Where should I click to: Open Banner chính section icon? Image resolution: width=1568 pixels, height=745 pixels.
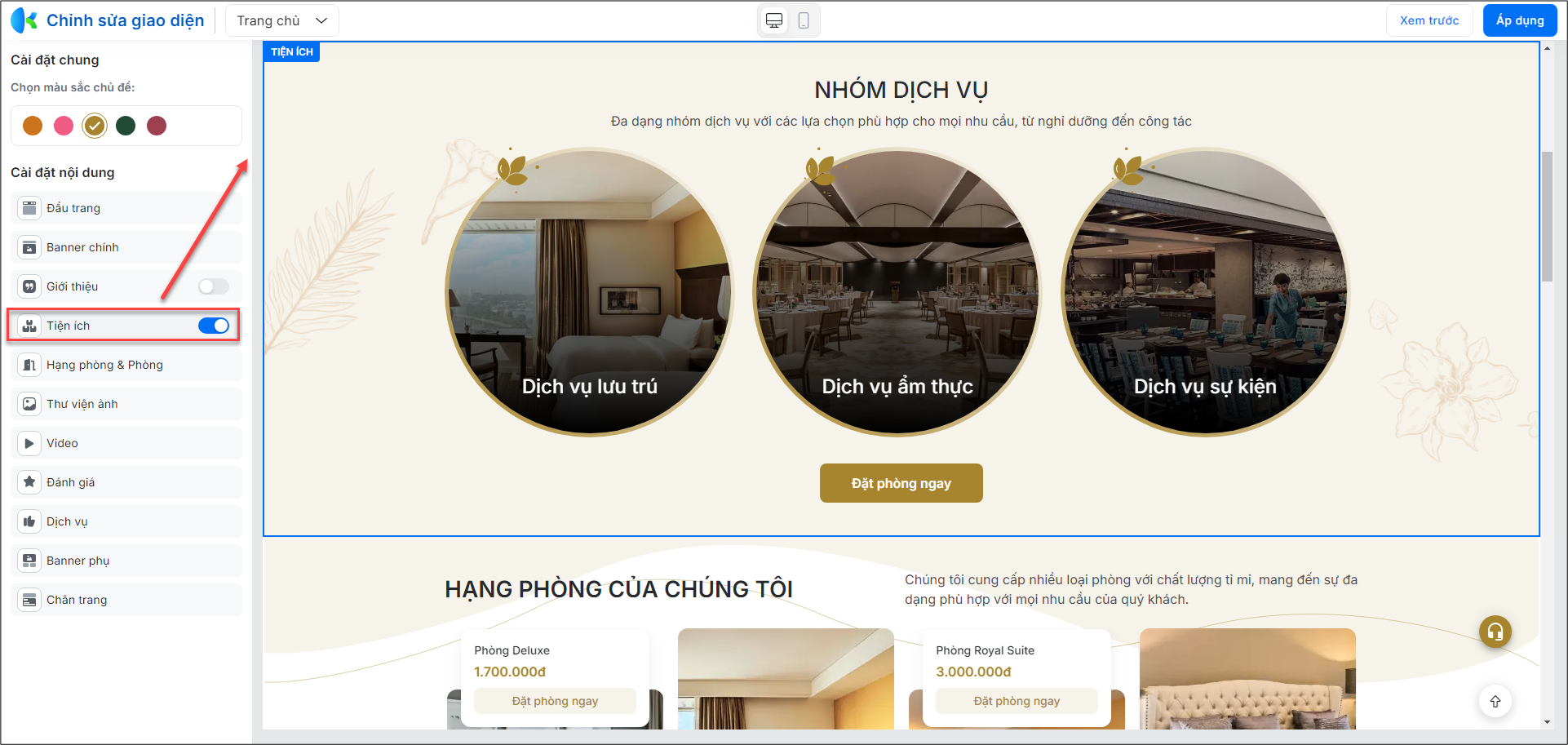tap(29, 247)
